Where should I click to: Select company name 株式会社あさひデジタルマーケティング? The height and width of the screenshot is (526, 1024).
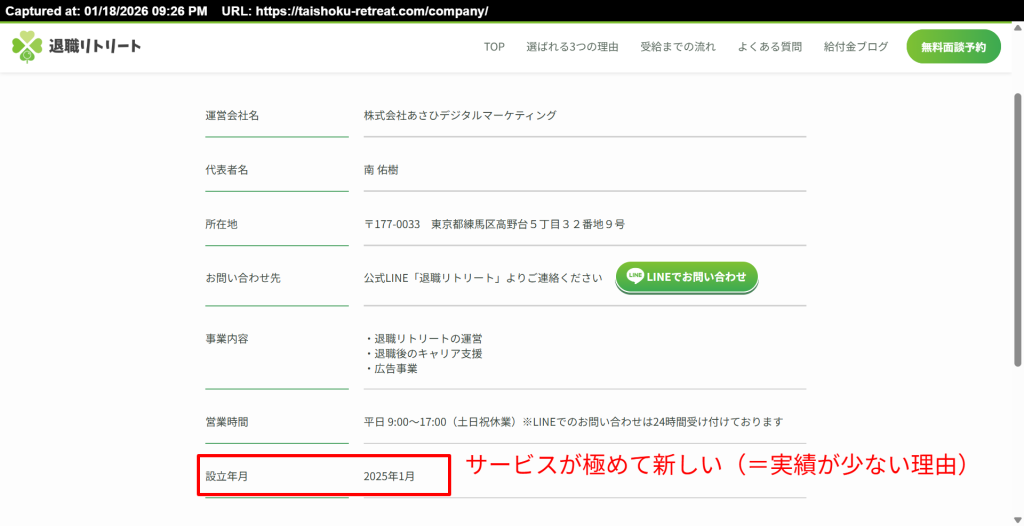coord(460,116)
